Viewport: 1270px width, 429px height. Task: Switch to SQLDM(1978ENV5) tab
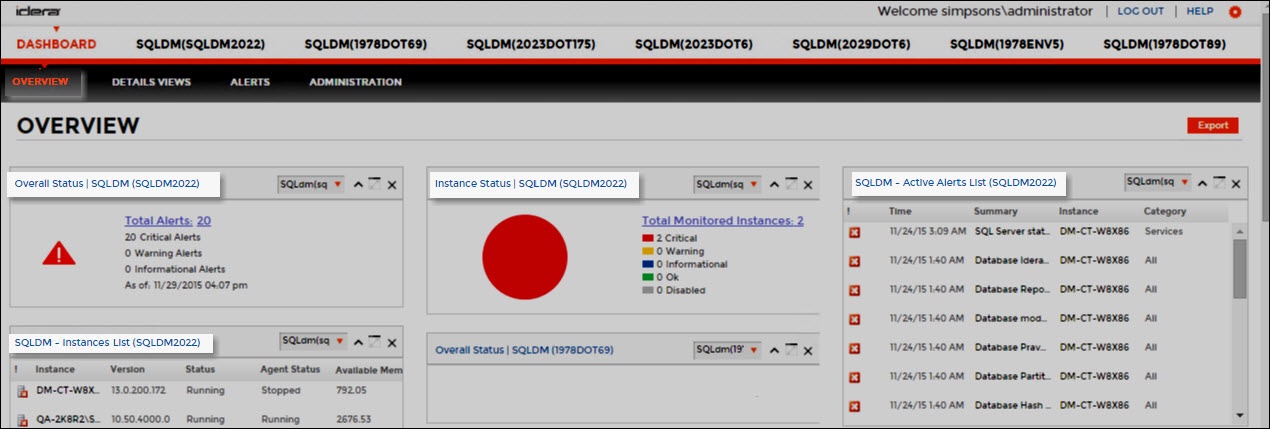point(1007,45)
